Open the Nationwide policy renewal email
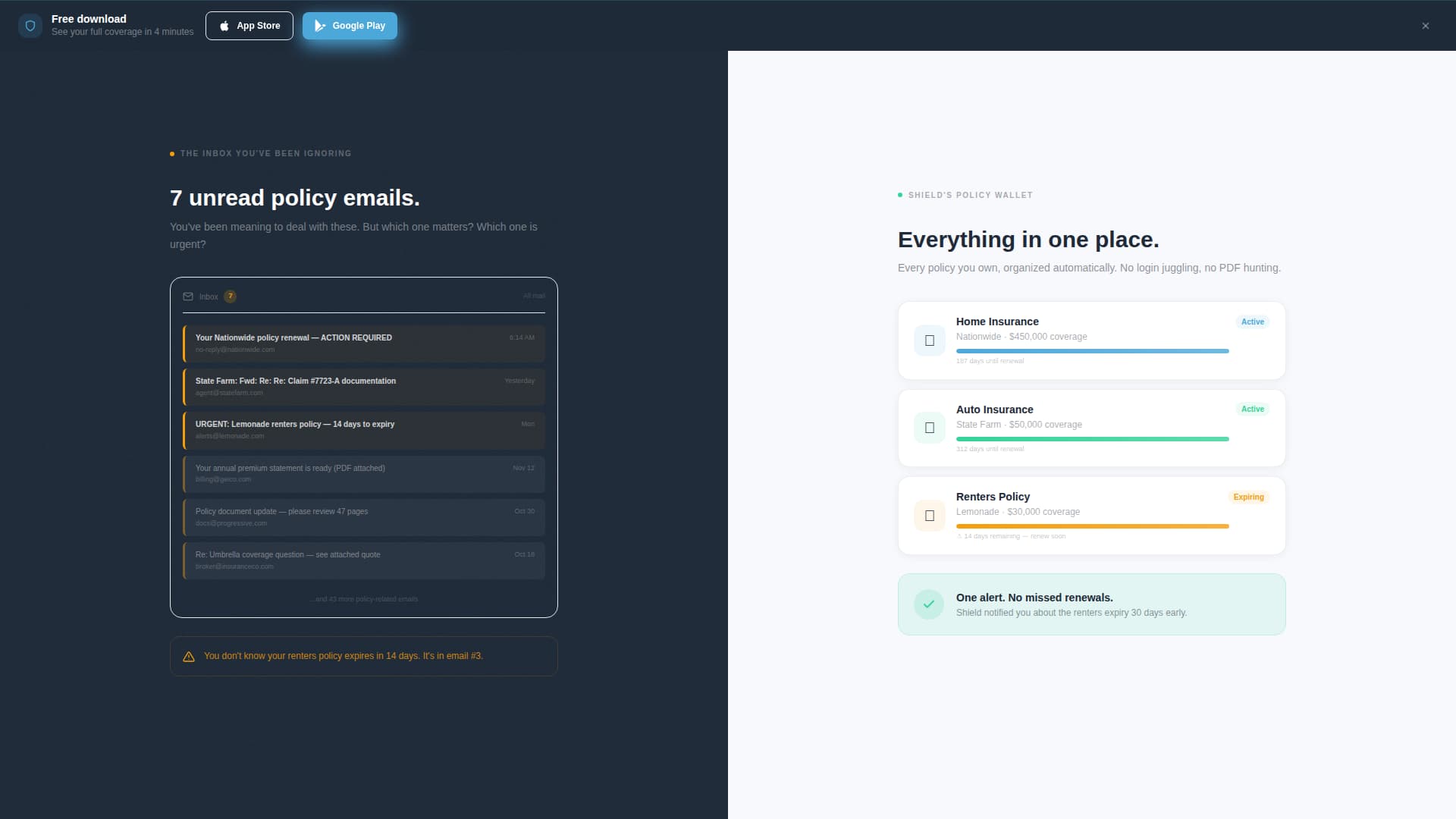Viewport: 1456px width, 819px height. (x=364, y=343)
